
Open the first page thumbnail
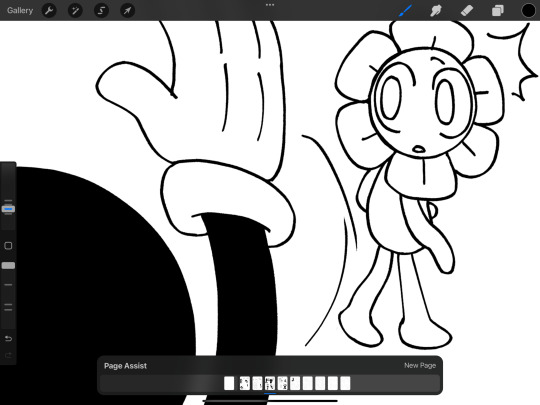229,383
